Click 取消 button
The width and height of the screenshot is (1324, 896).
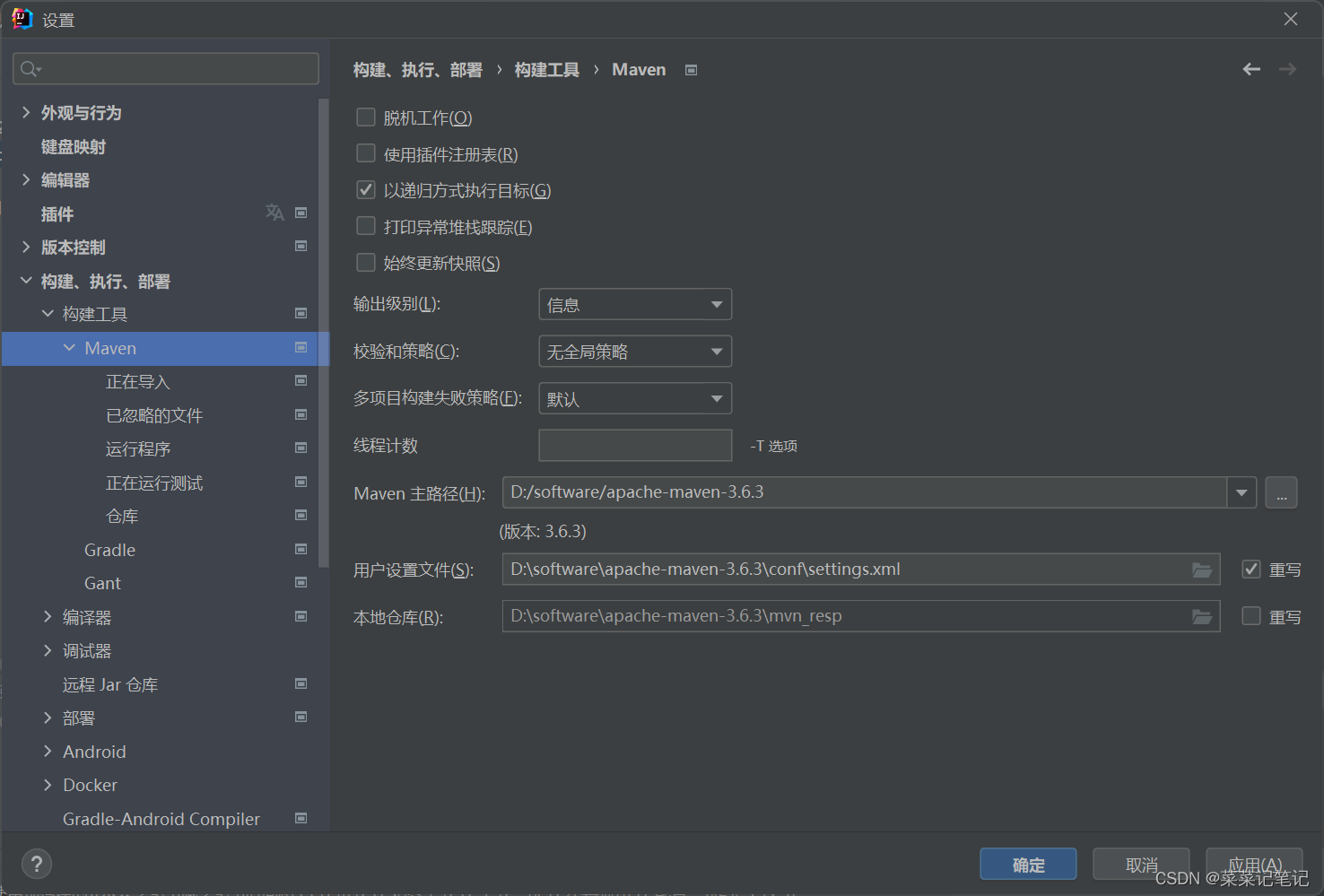(x=1141, y=865)
